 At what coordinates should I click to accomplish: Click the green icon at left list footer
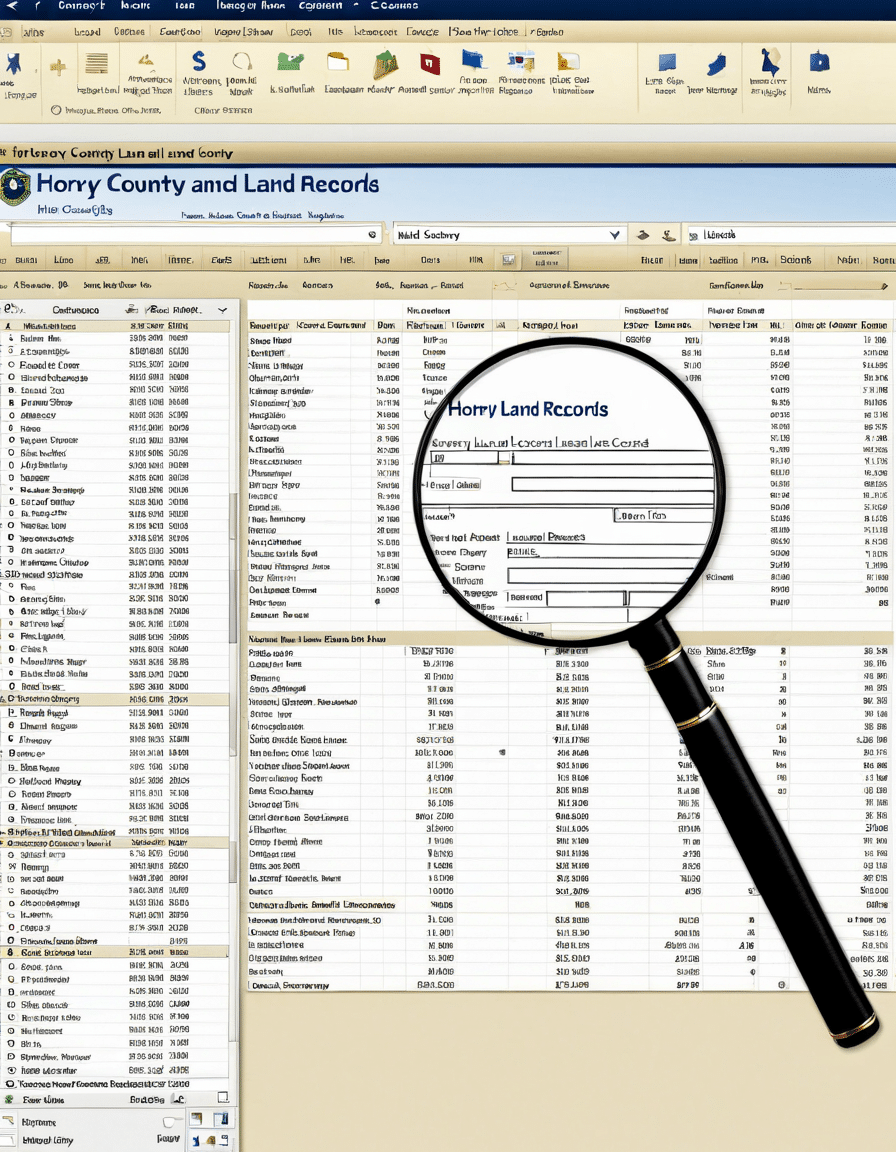point(10,1100)
